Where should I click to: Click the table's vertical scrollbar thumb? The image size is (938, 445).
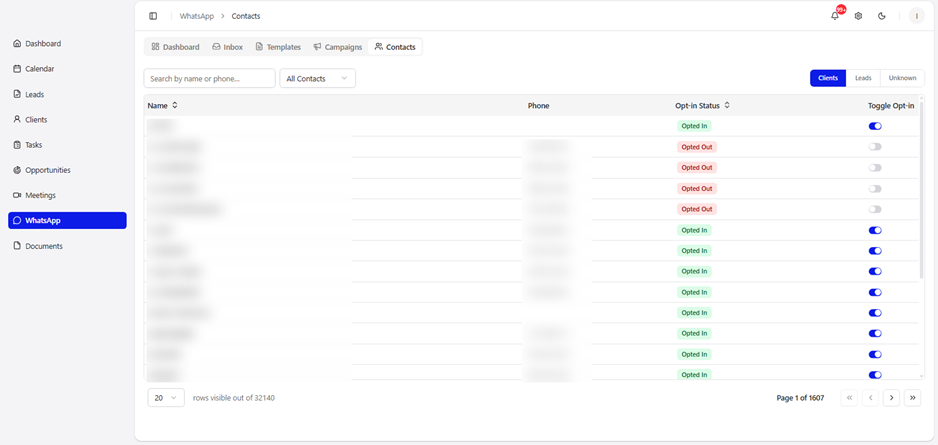921,189
